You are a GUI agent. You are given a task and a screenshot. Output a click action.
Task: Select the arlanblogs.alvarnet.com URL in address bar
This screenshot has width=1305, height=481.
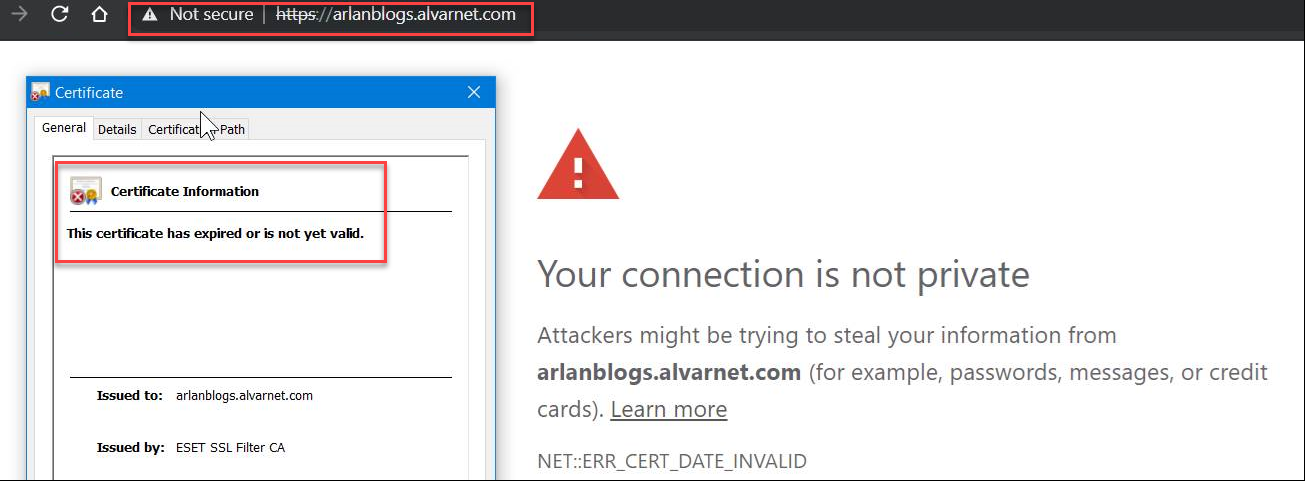click(x=396, y=15)
